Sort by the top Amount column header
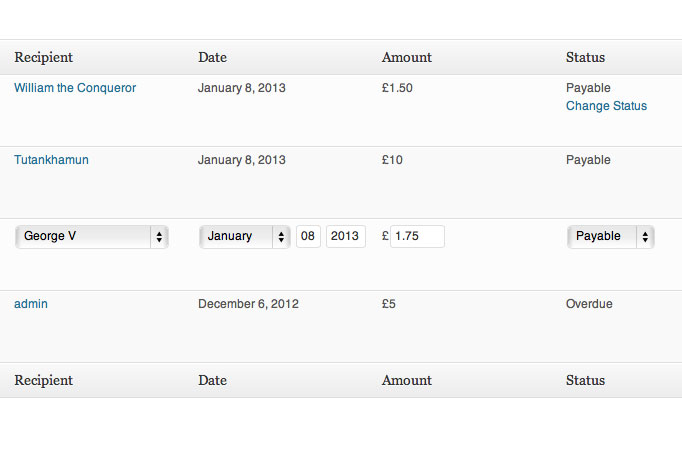 point(407,57)
